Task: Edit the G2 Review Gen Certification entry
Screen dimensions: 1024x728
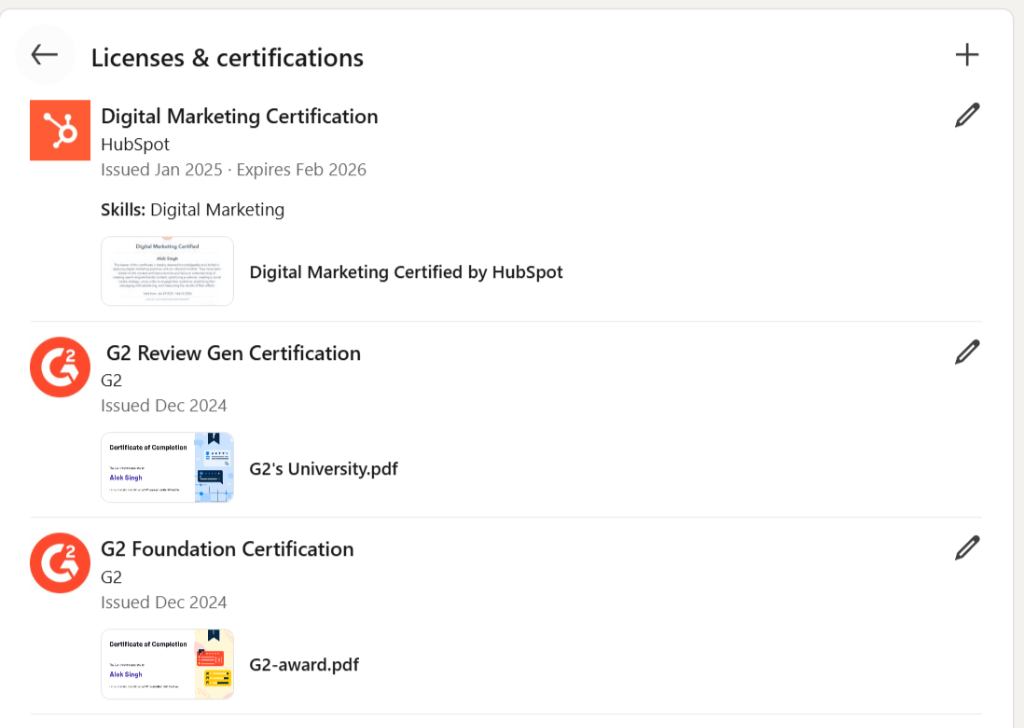Action: click(x=966, y=352)
